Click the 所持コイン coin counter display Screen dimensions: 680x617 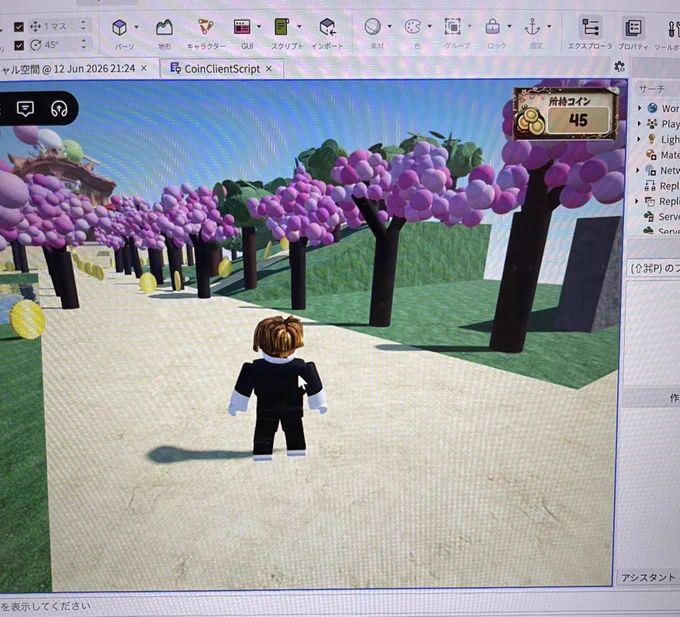point(566,114)
